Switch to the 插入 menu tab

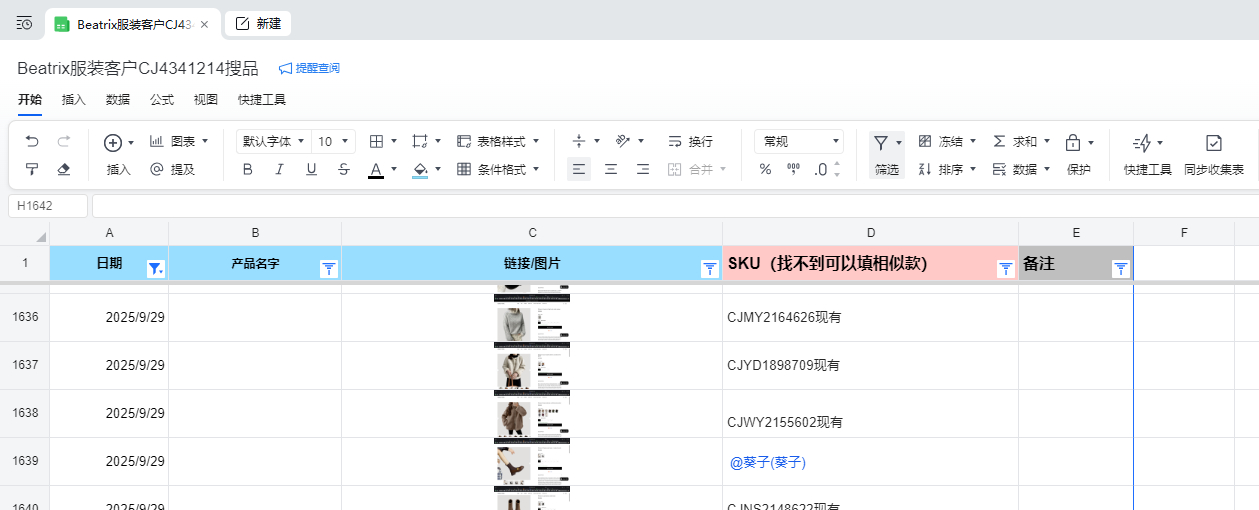(74, 100)
